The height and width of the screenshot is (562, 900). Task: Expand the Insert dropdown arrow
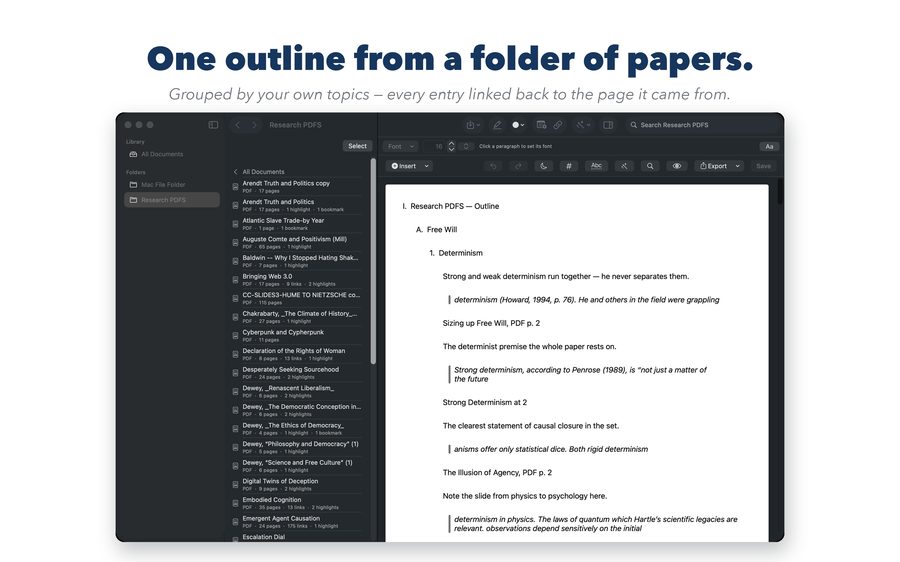(426, 166)
